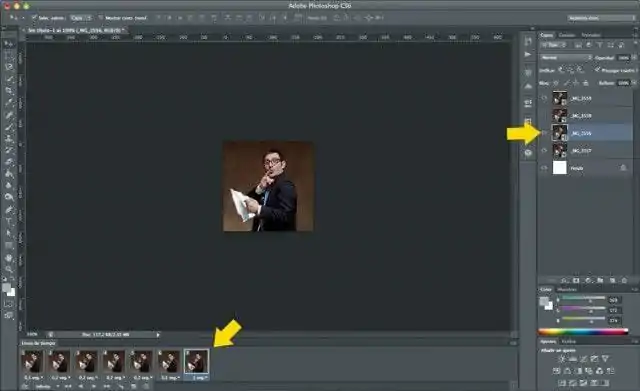This screenshot has width=640, height=391.
Task: Select the Pen tool
Action: pyautogui.click(x=9, y=210)
